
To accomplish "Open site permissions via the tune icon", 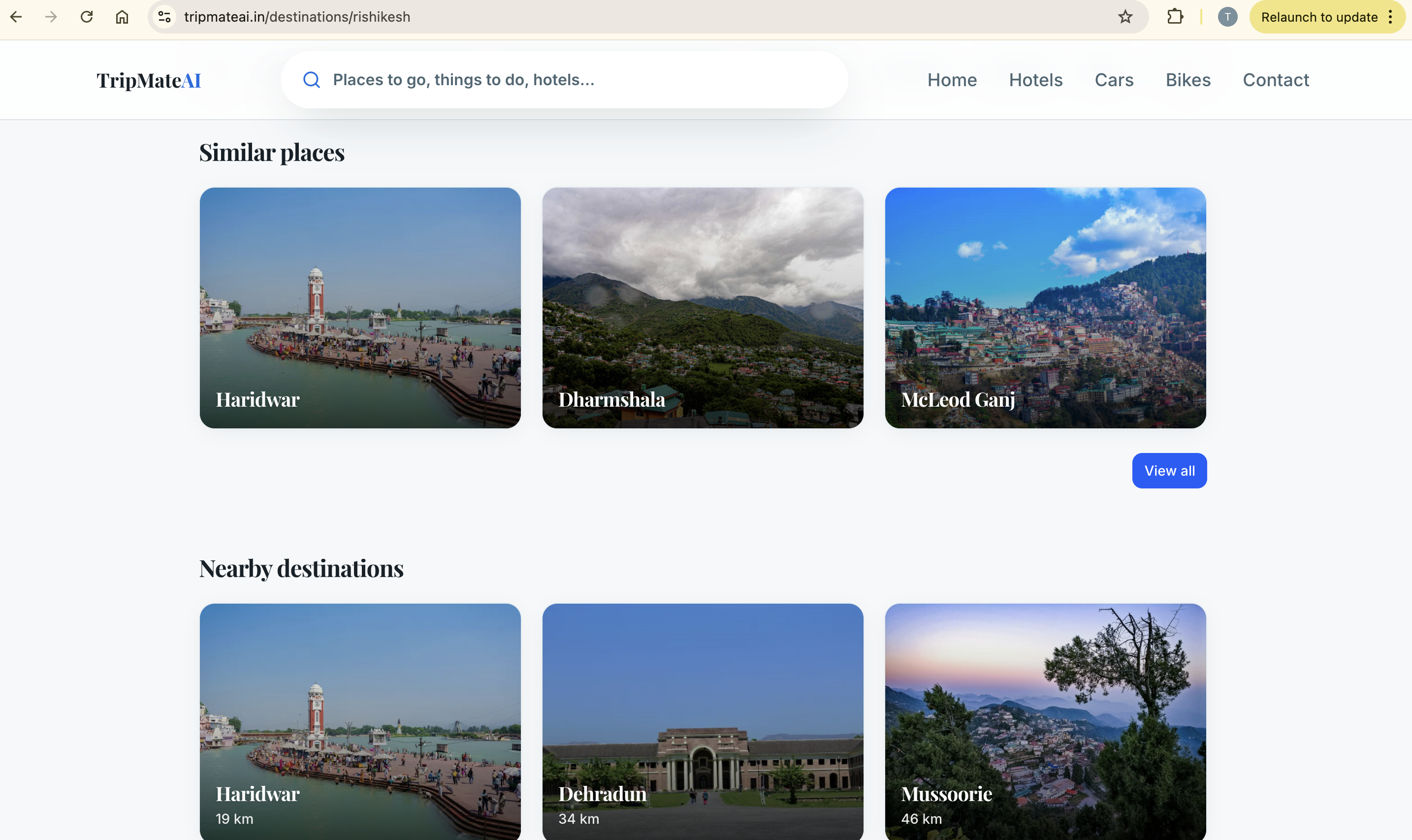I will (x=164, y=16).
